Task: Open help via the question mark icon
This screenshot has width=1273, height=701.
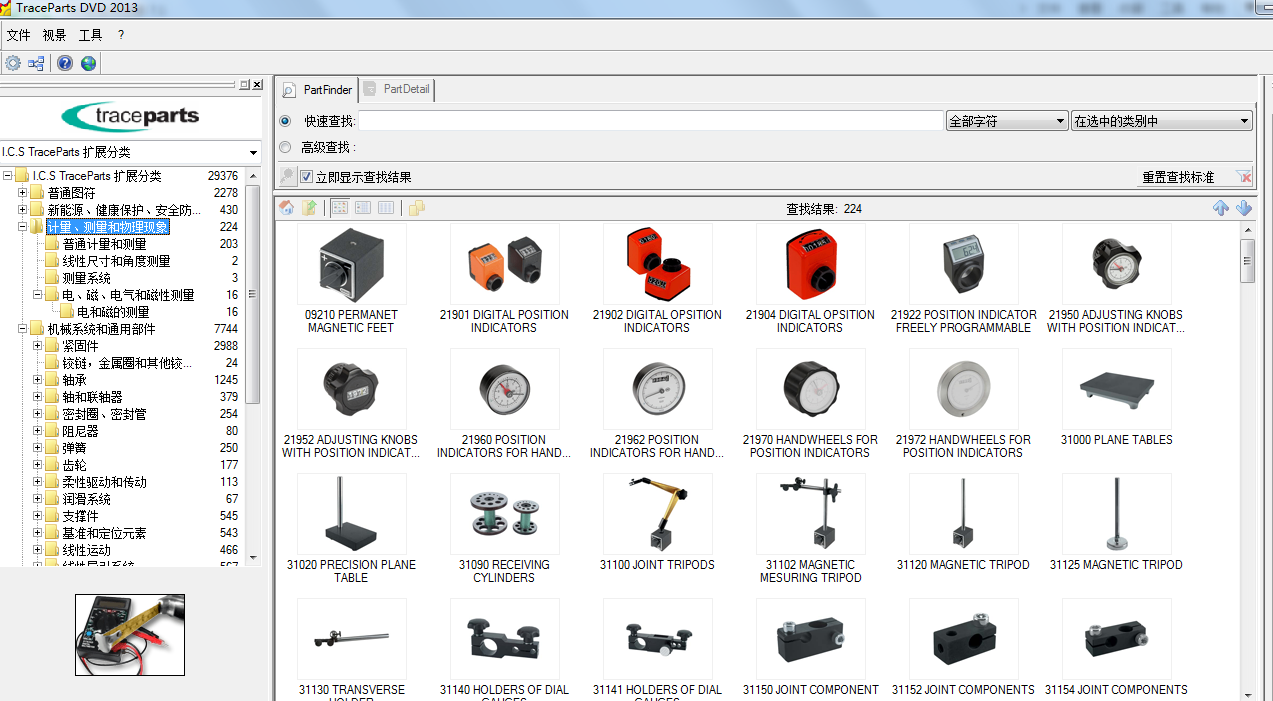Action: tap(64, 63)
